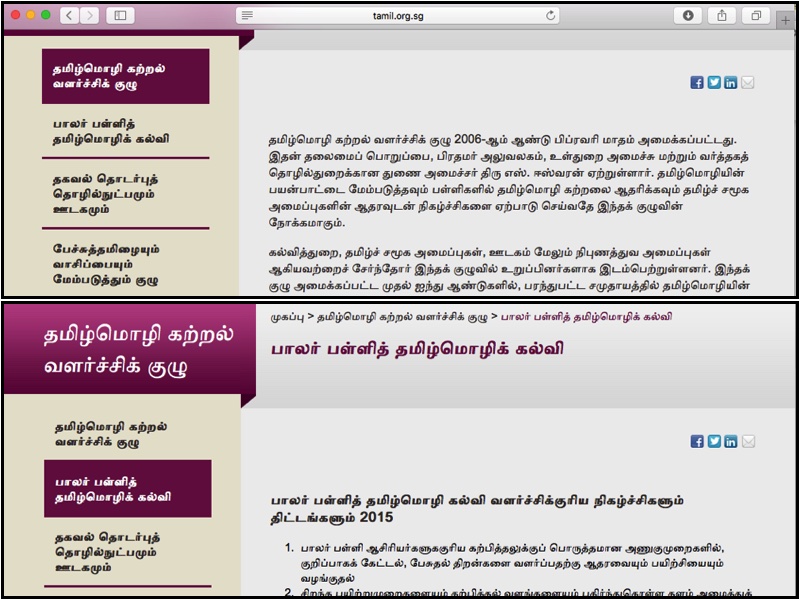Click the Safari forward navigation arrow

(x=91, y=16)
